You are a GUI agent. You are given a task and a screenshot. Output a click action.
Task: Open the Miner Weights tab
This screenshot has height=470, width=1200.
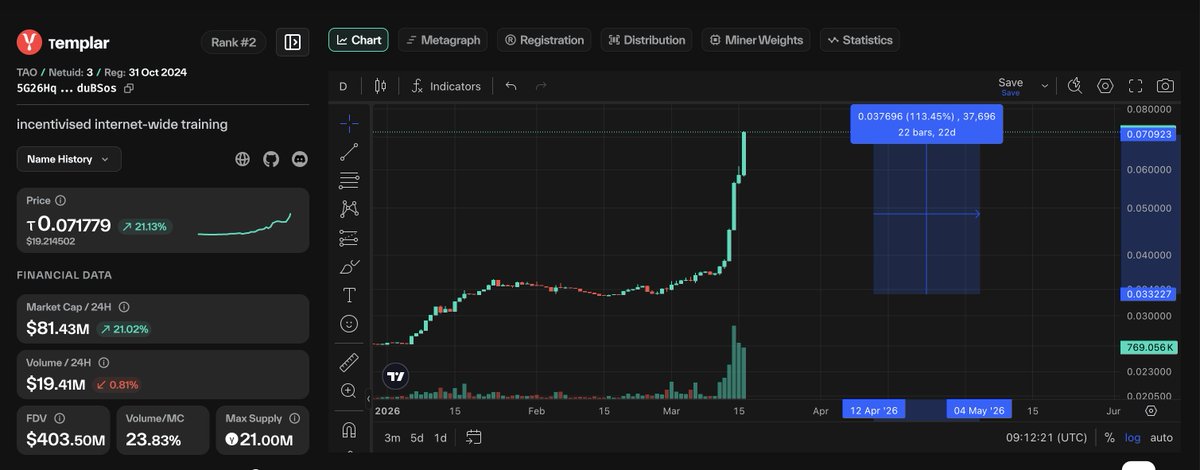coord(756,40)
